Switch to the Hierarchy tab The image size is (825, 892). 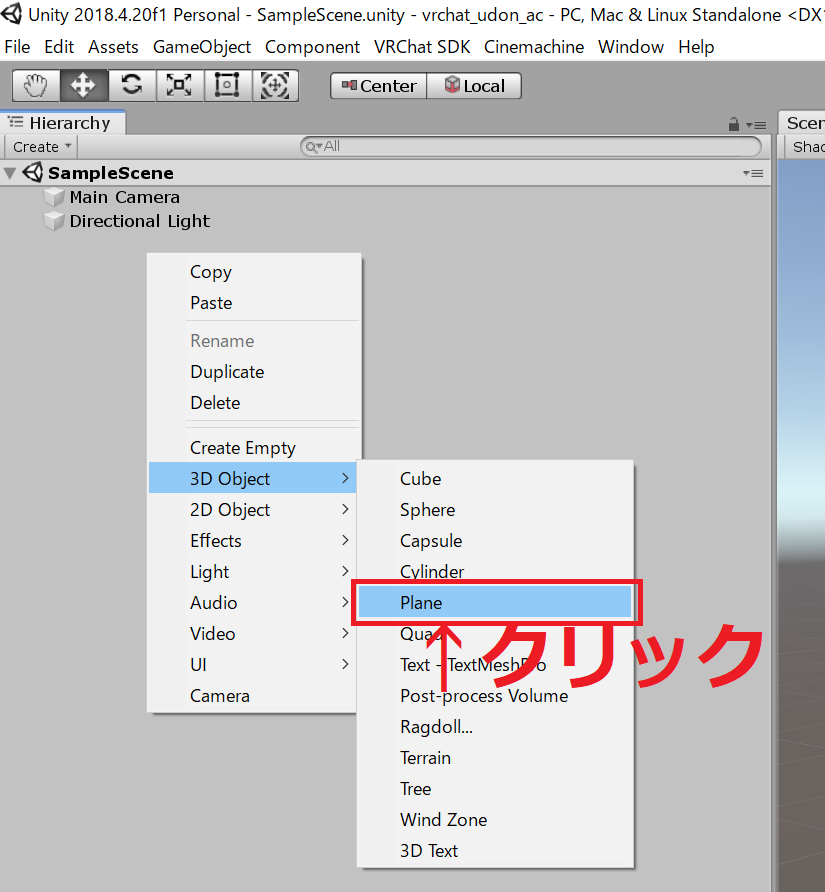(x=63, y=123)
